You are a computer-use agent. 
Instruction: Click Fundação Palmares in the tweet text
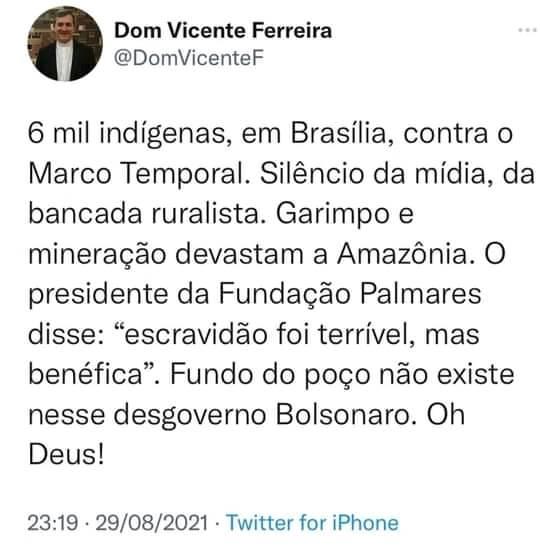point(350,293)
